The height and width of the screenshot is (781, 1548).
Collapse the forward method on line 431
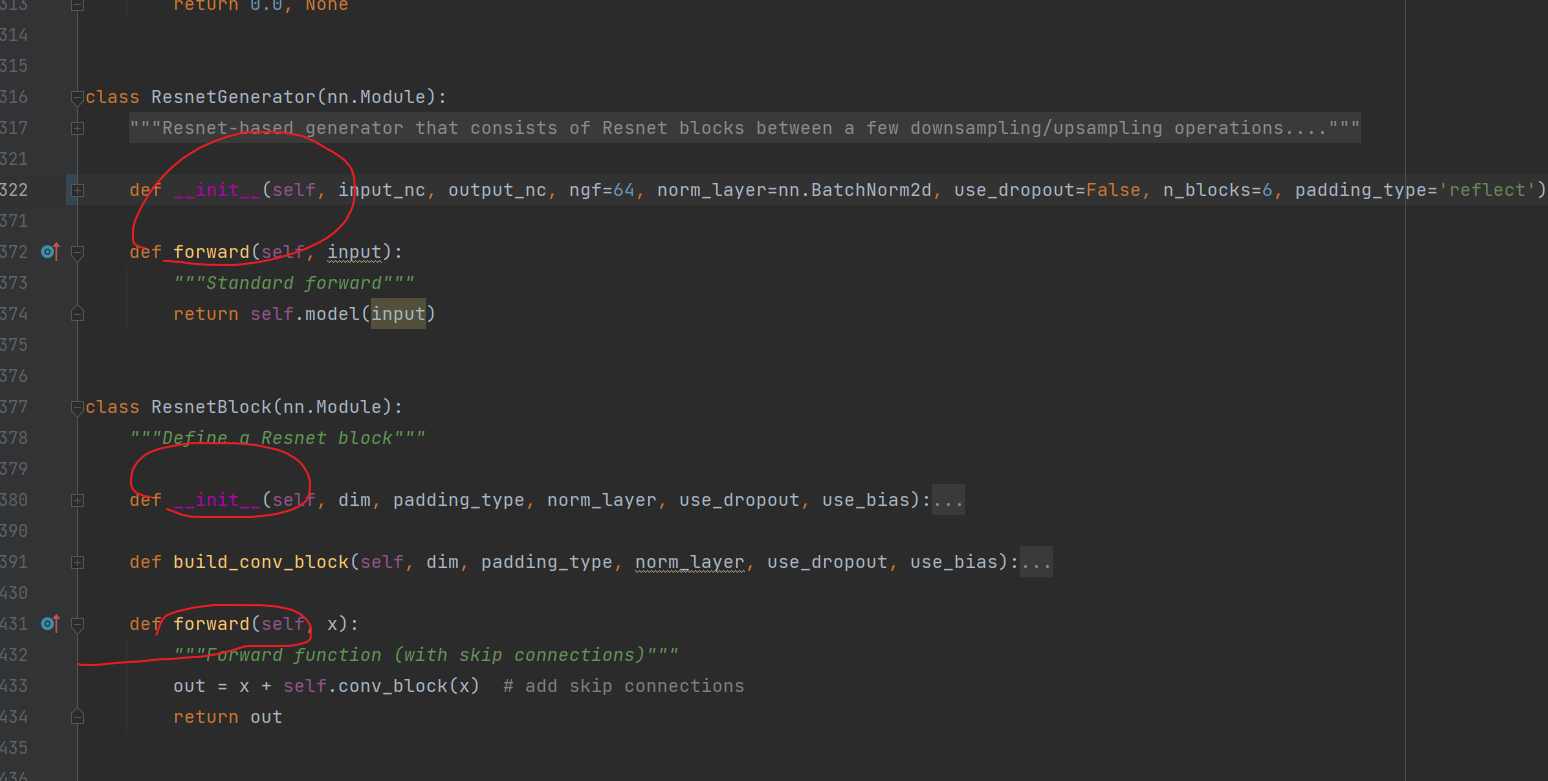[x=77, y=624]
